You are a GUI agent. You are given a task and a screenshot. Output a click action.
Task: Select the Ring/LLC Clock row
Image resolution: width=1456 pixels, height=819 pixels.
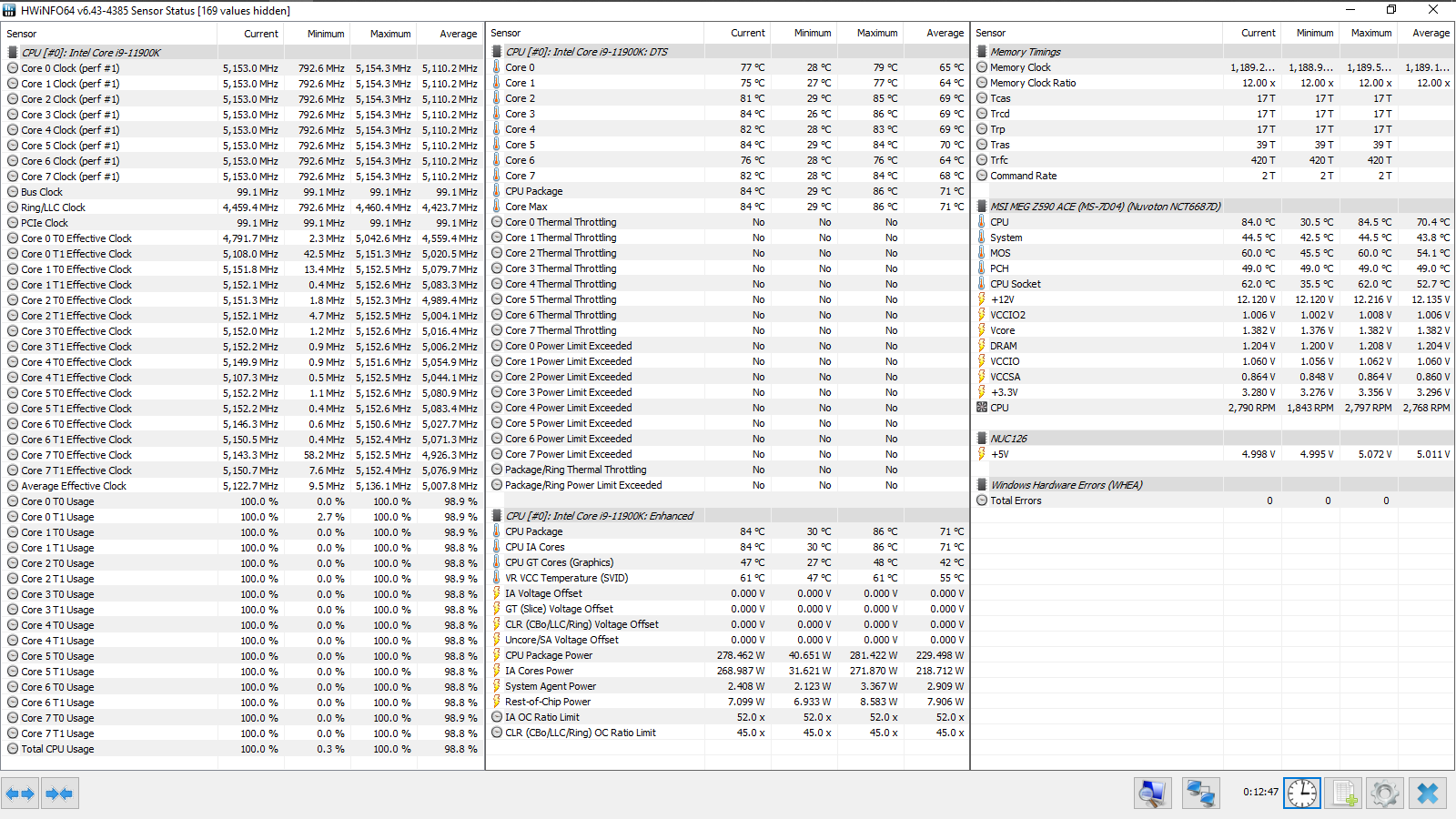243,207
